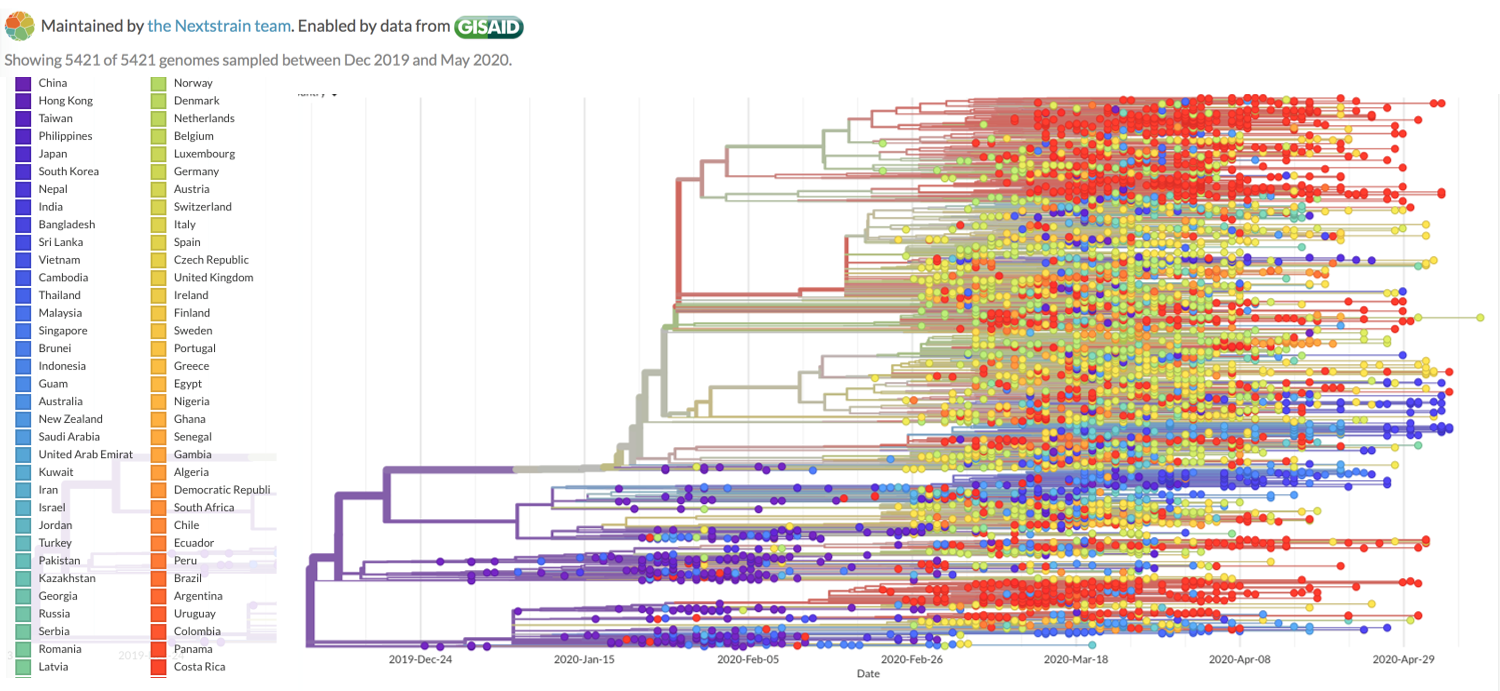Click the Brazil legend color square
Viewport: 1500px width, 691px height.
click(x=159, y=578)
